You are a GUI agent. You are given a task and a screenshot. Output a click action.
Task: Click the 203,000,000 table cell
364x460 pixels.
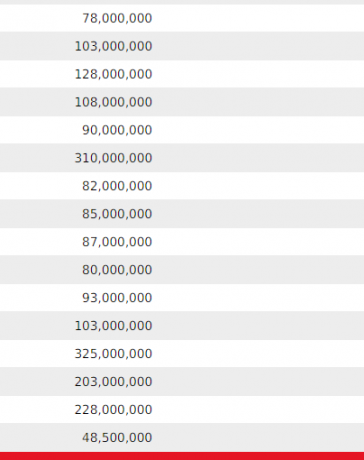tap(113, 382)
